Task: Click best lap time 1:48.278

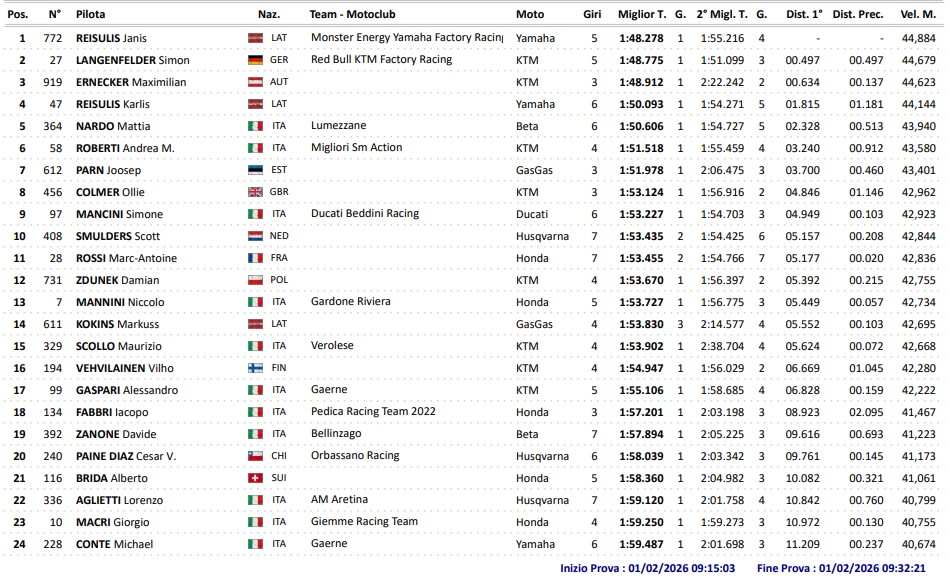Action: click(642, 38)
